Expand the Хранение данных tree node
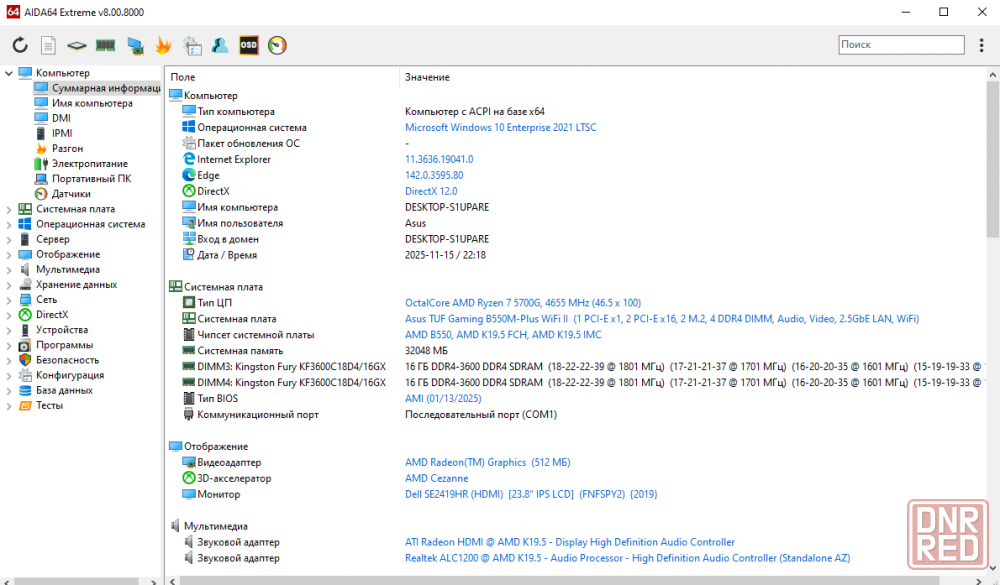 [9, 285]
